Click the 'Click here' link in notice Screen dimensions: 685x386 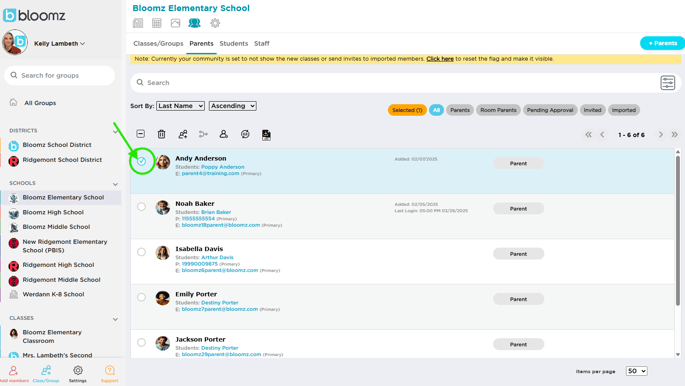click(440, 59)
